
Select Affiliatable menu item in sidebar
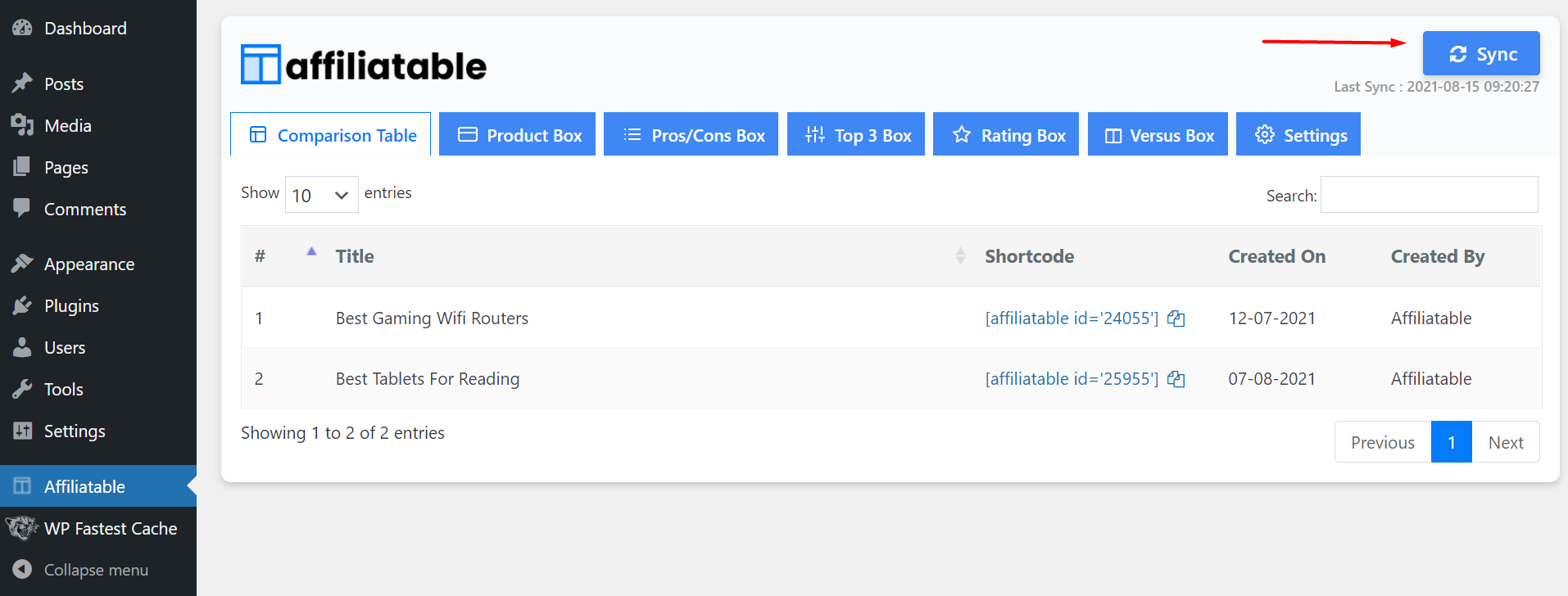pos(84,486)
